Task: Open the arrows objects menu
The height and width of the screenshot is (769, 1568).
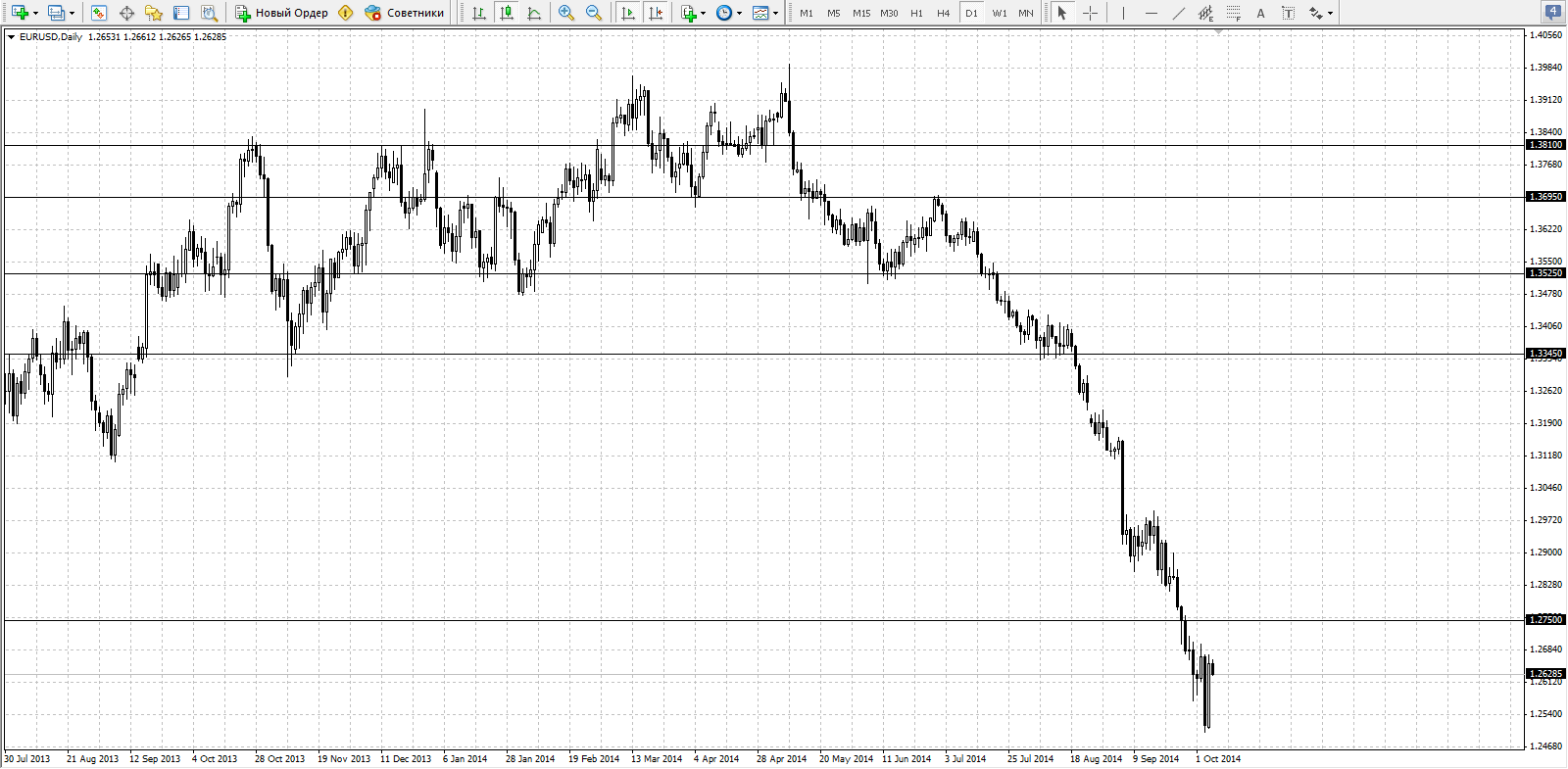Action: point(1316,13)
